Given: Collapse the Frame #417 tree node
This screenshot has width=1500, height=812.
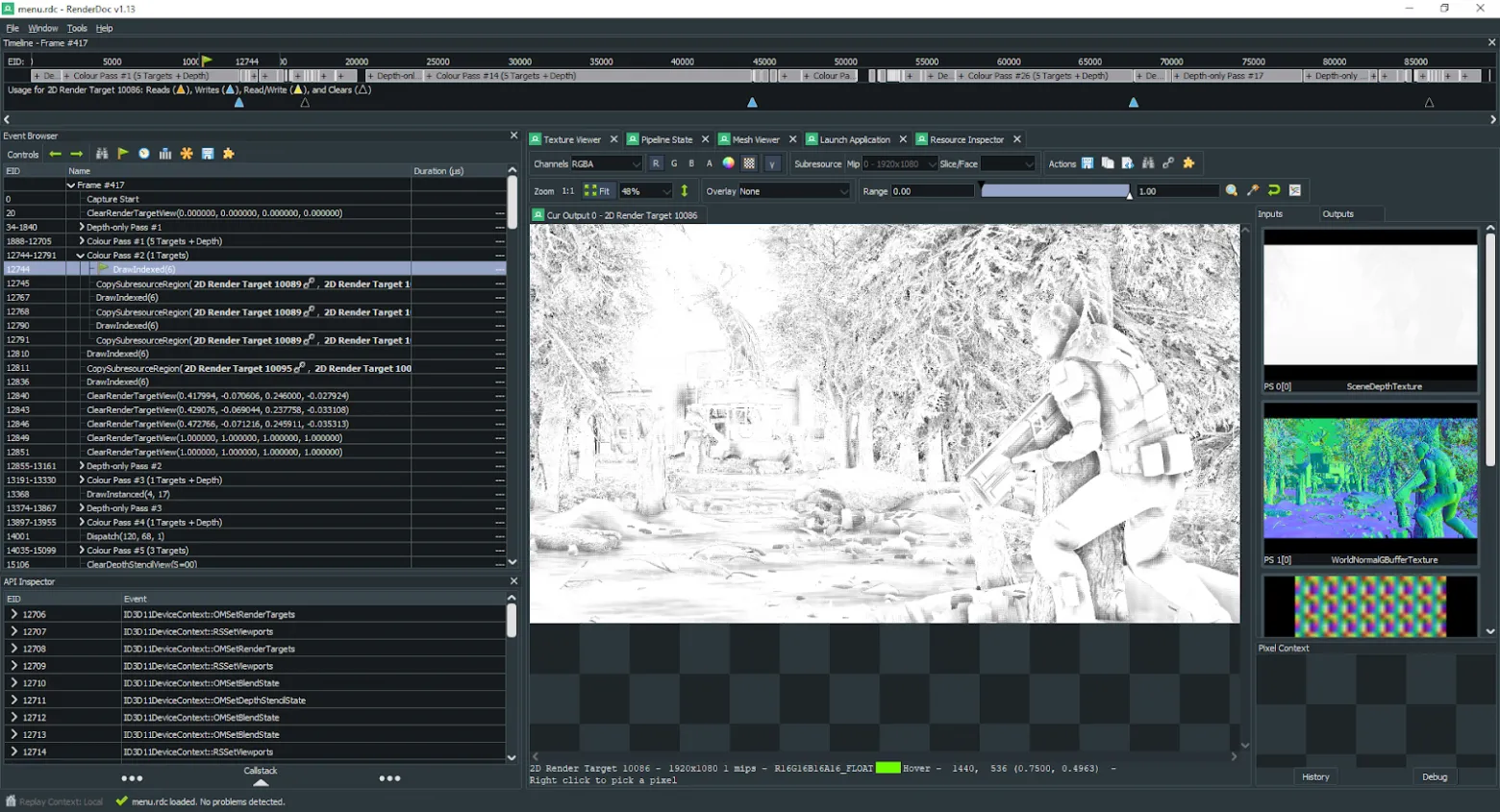Looking at the screenshot, I should point(71,185).
